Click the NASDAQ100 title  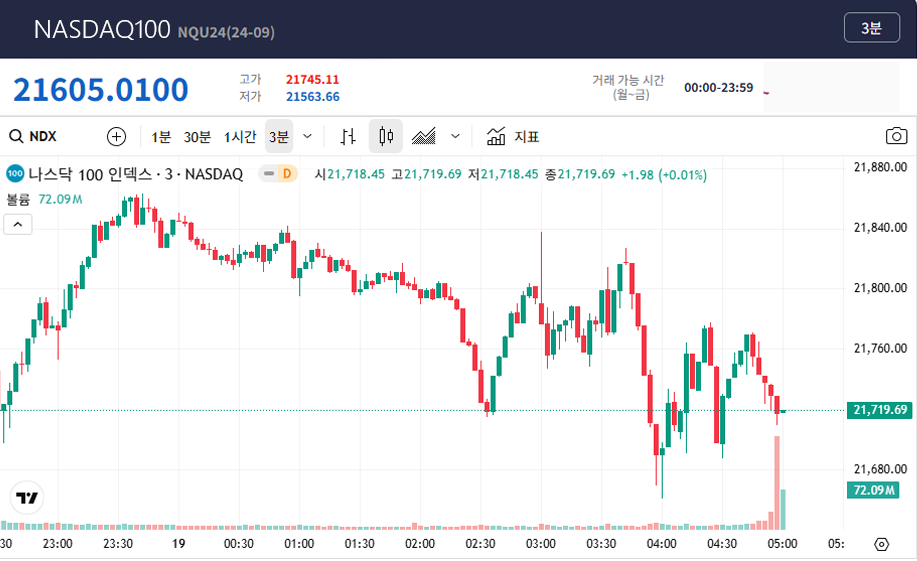(102, 30)
